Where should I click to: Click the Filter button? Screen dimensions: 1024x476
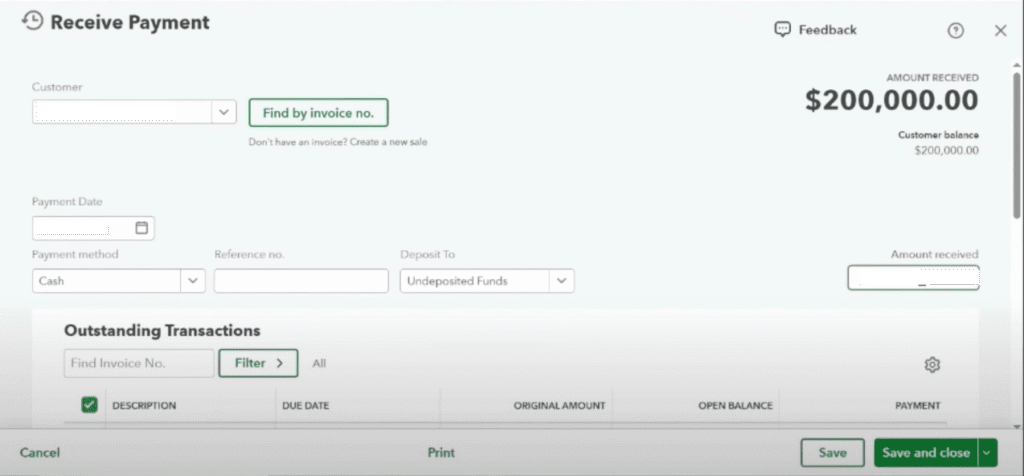[258, 363]
